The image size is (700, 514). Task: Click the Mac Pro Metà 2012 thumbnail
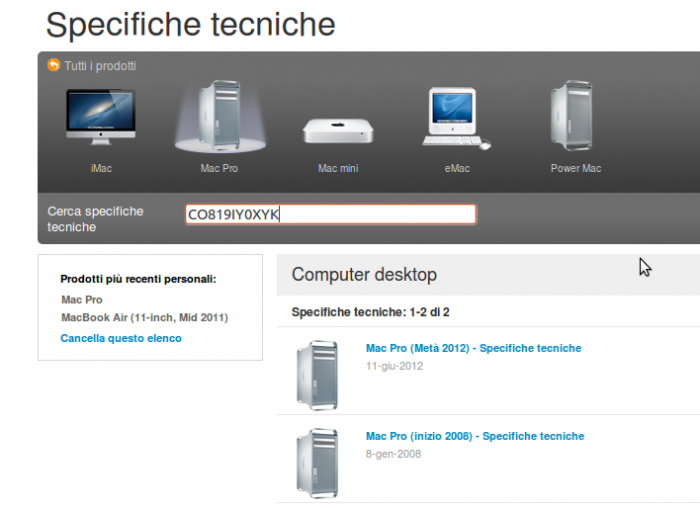tap(317, 376)
